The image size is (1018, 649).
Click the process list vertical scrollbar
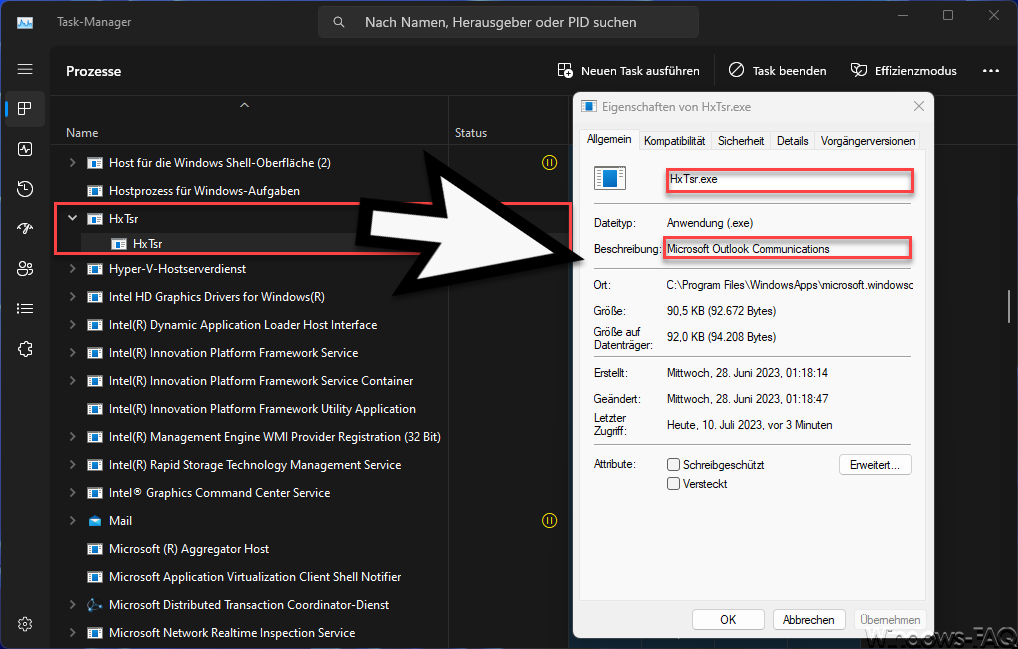(1009, 305)
